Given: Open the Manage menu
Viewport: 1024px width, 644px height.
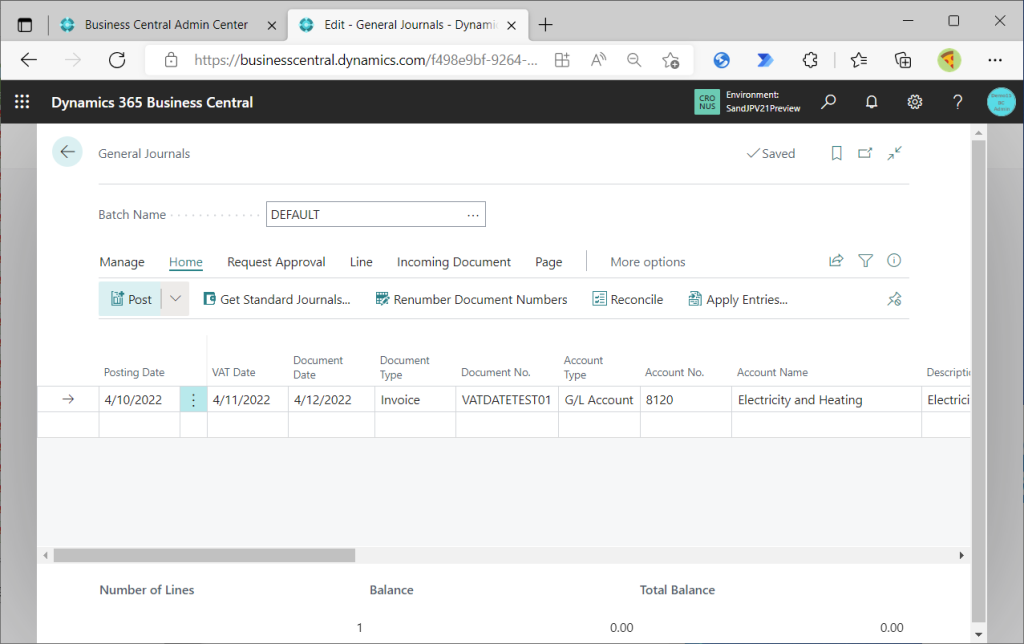Looking at the screenshot, I should point(122,262).
